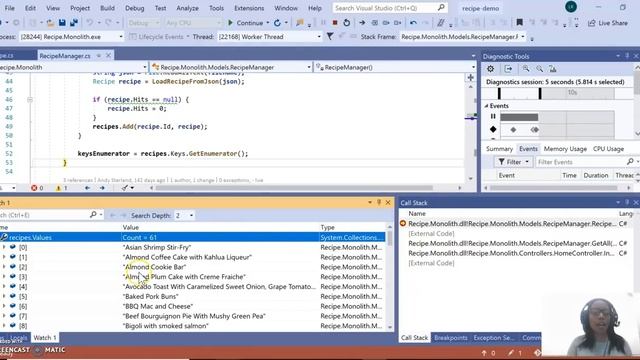Click the Search Visual Studio box
The width and height of the screenshot is (640, 360).
click(389, 8)
